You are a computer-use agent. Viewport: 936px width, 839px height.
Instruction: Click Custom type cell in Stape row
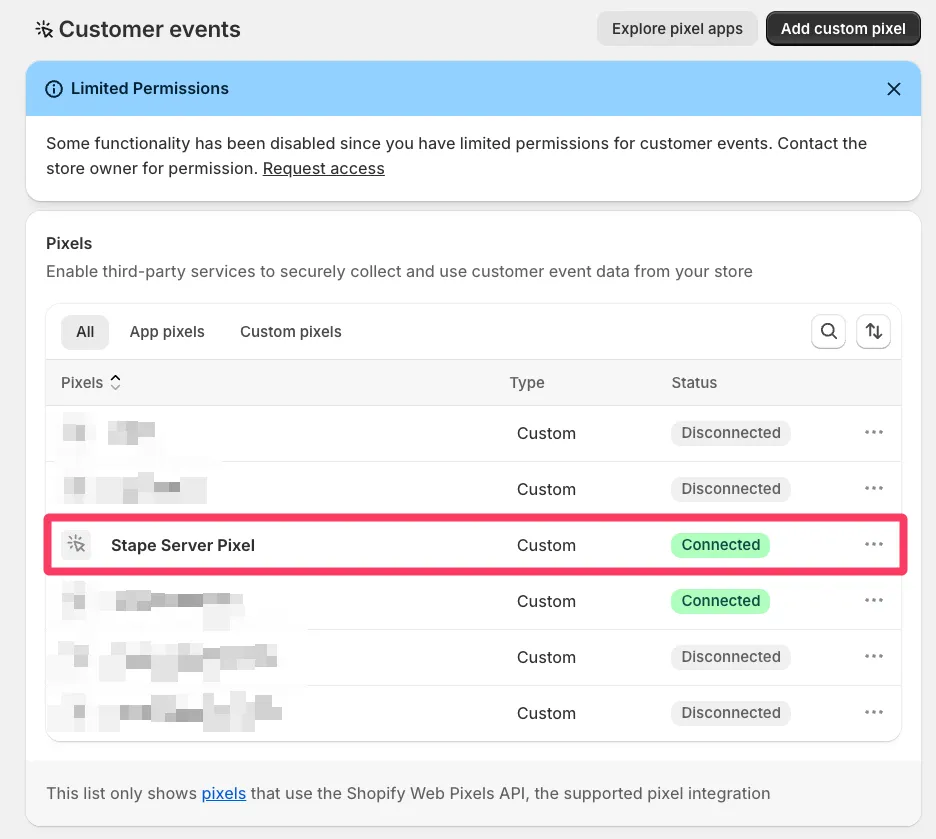tap(546, 545)
